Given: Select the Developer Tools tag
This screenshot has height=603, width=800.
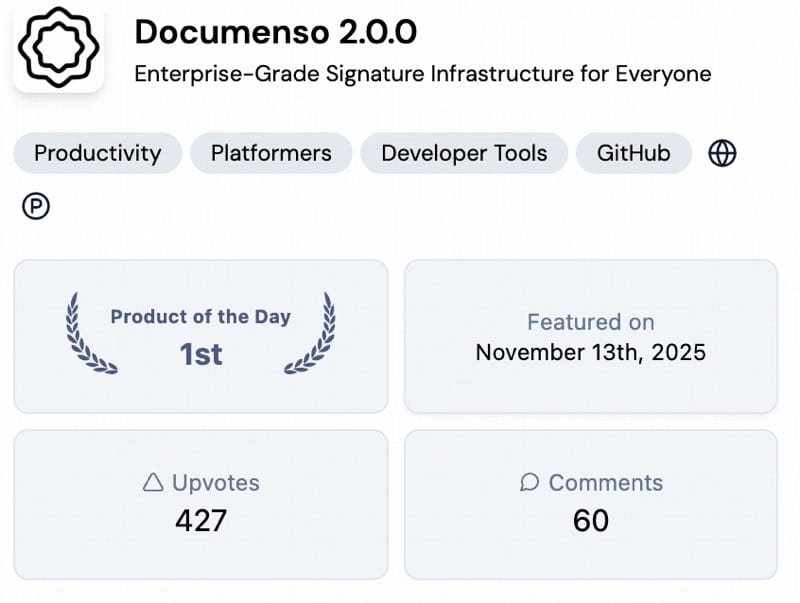Looking at the screenshot, I should click(464, 153).
